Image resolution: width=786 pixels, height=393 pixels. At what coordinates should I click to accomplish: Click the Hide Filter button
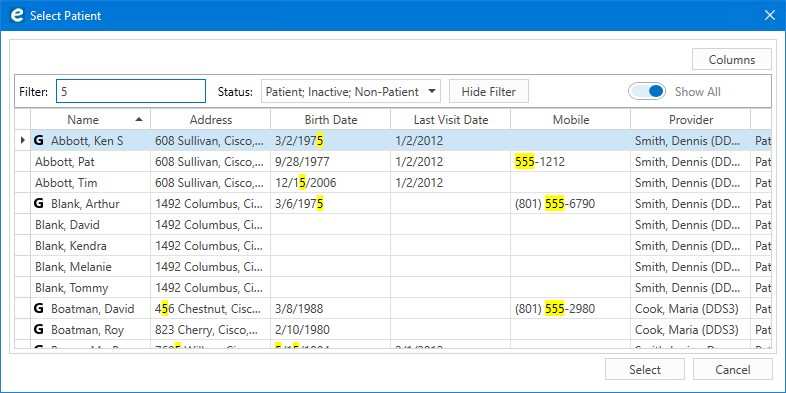pos(489,92)
